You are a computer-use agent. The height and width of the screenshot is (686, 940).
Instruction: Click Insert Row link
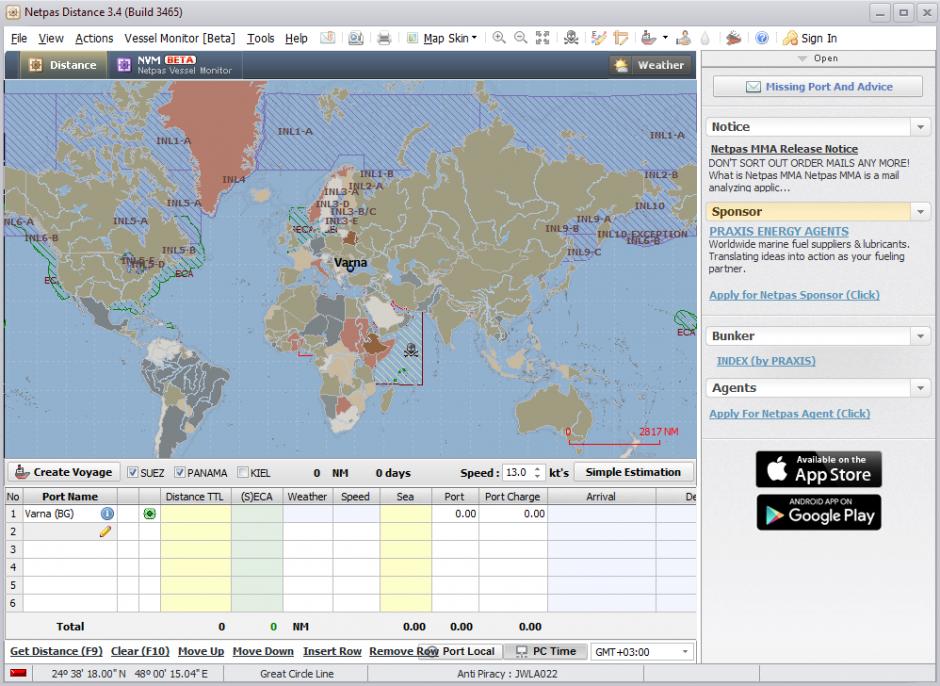pyautogui.click(x=332, y=651)
